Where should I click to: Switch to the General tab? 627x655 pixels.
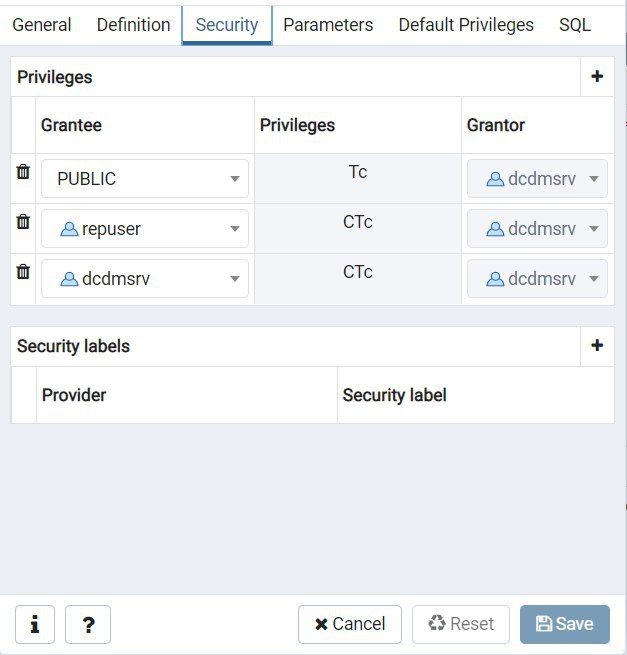(42, 25)
